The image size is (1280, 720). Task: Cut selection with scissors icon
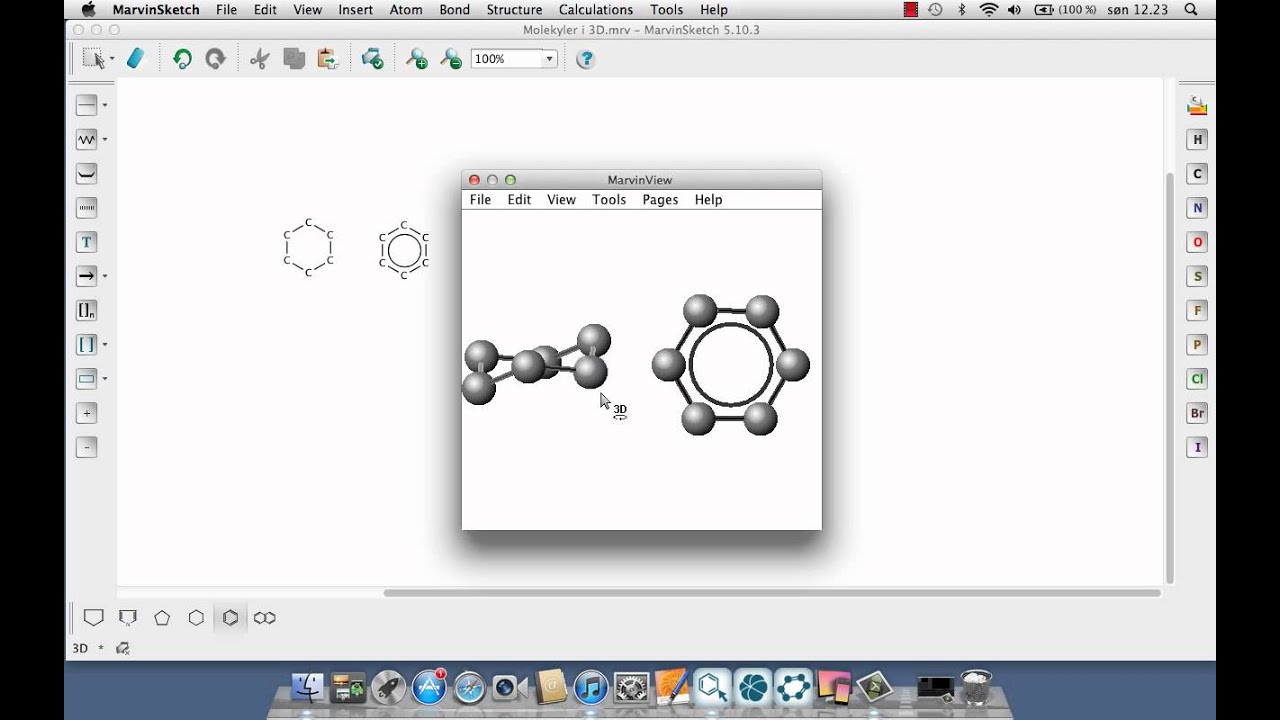click(260, 59)
